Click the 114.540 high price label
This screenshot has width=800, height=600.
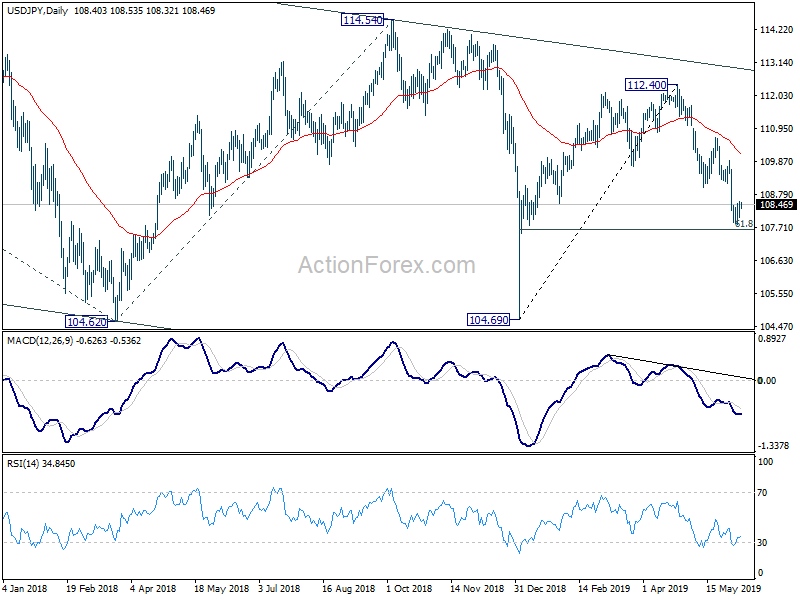click(362, 20)
